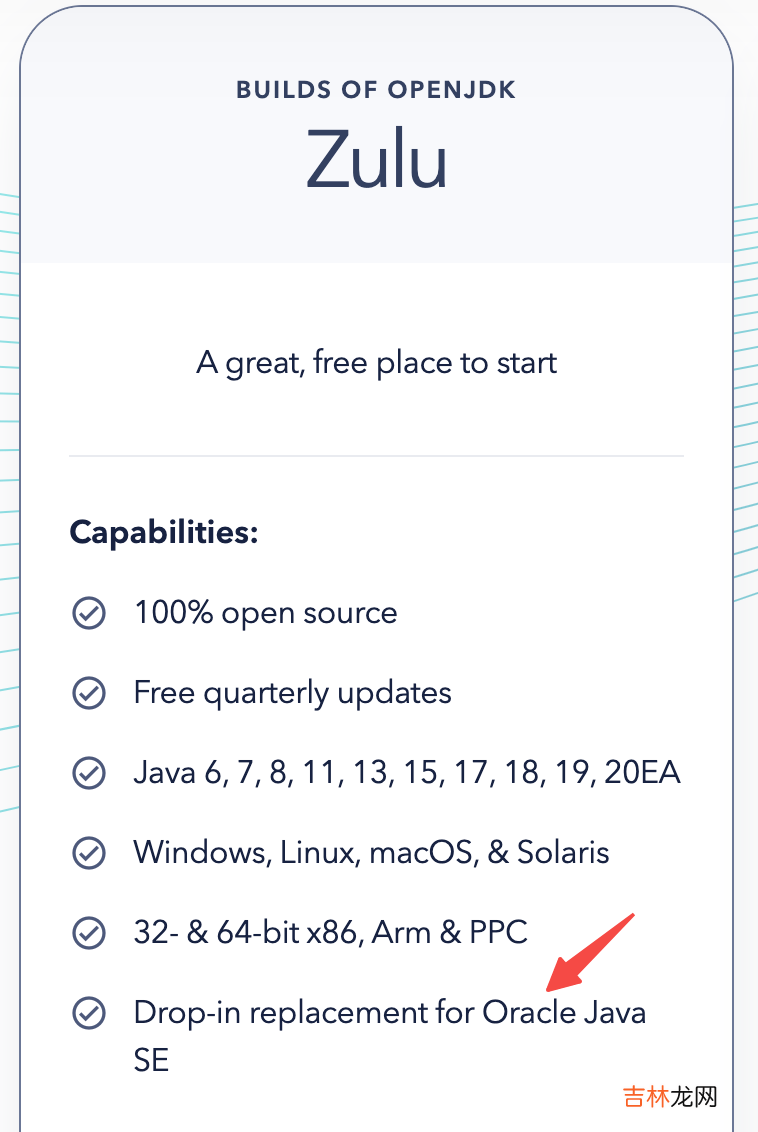The image size is (758, 1132).
Task: Select the checkmark icon beside the Java versions list
Action: [x=89, y=773]
